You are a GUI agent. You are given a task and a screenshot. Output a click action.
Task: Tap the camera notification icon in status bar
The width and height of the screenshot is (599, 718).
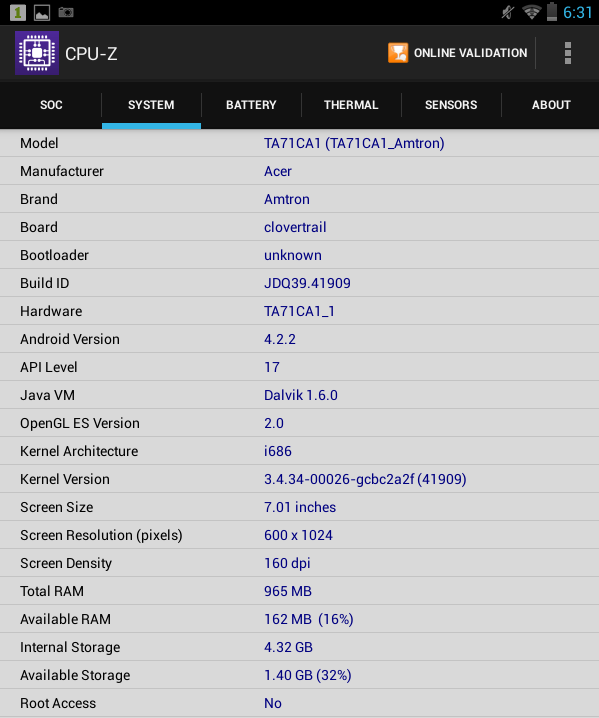coord(66,12)
